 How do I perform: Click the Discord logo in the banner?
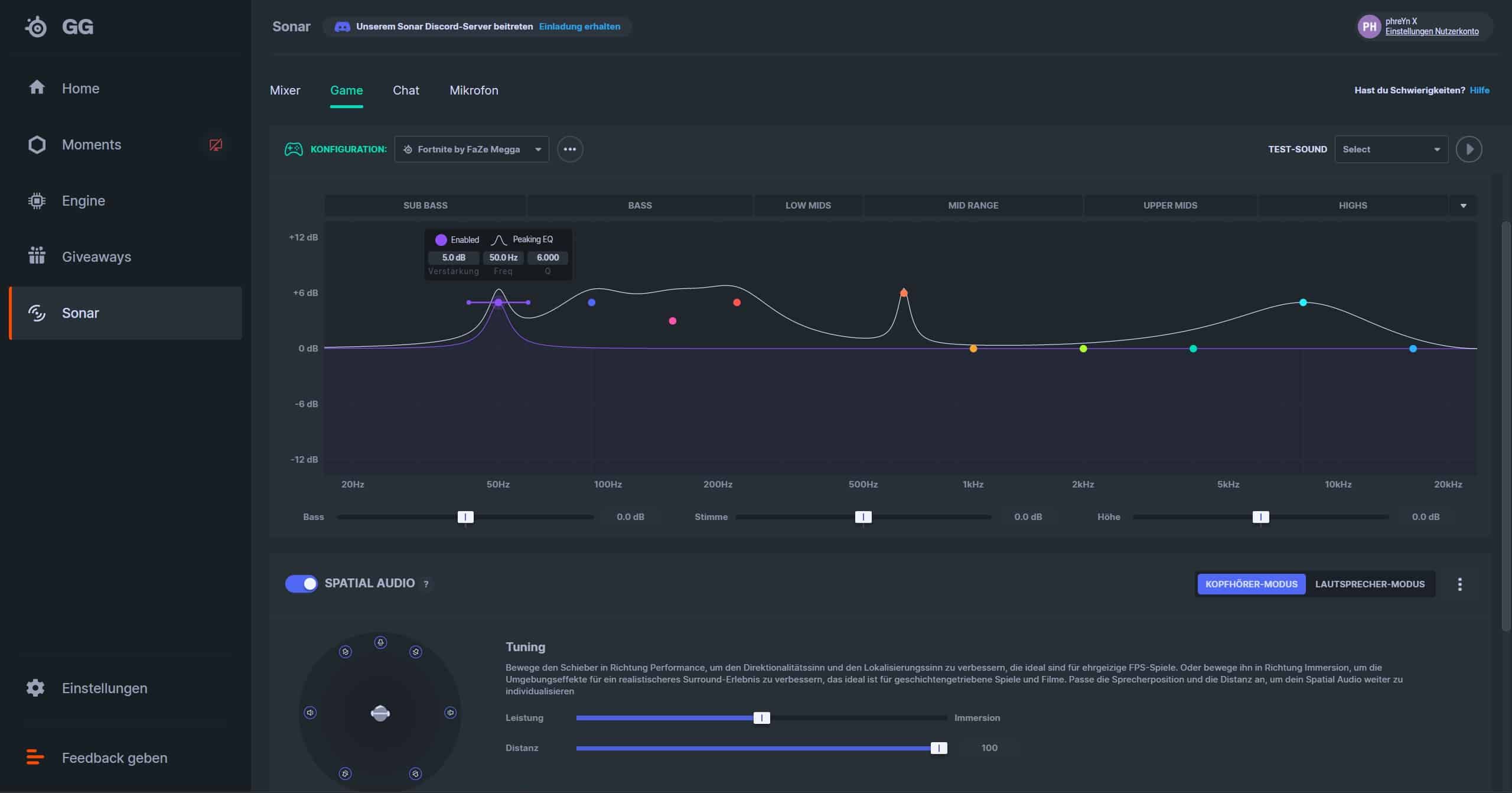point(342,27)
